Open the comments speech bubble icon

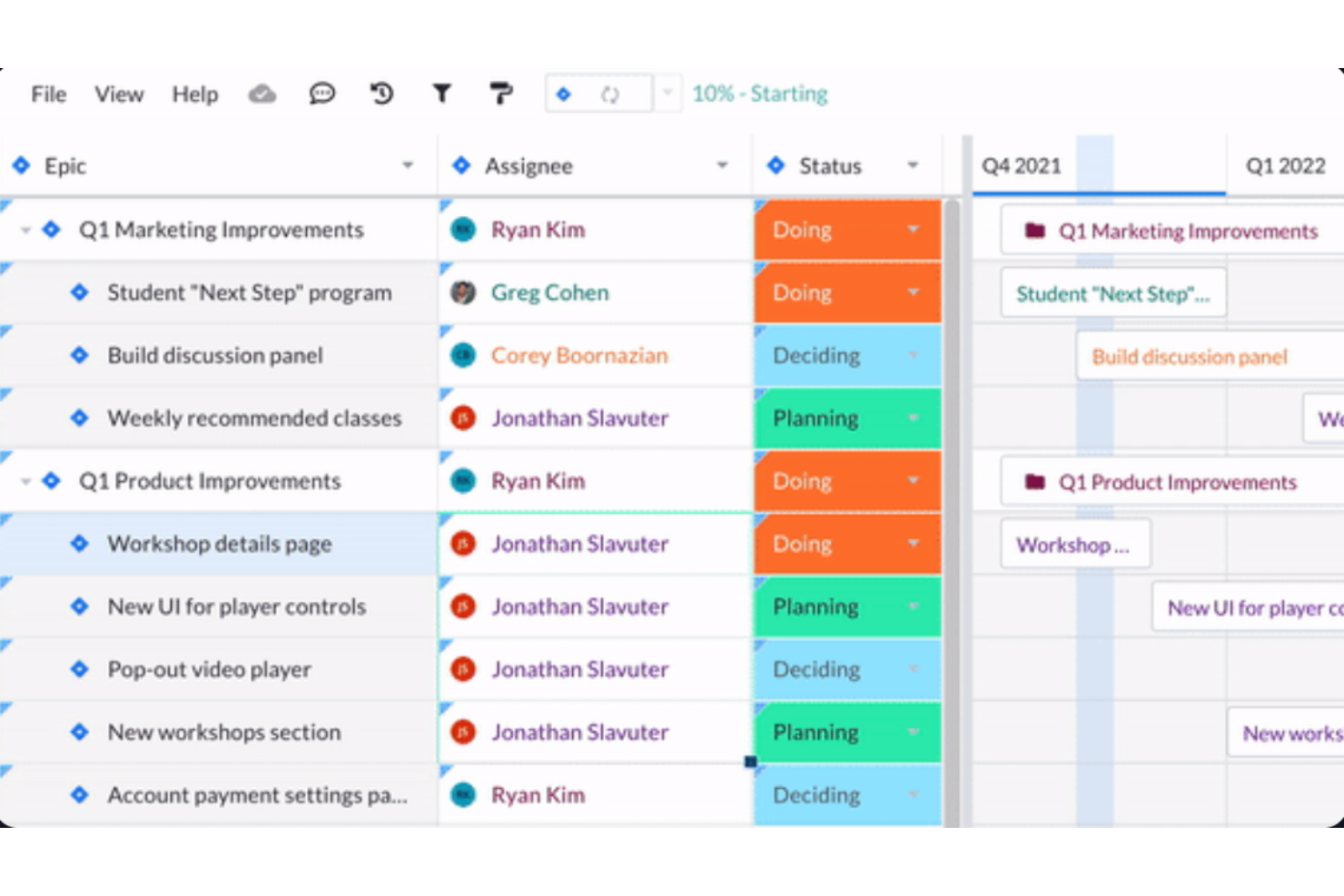[x=322, y=94]
